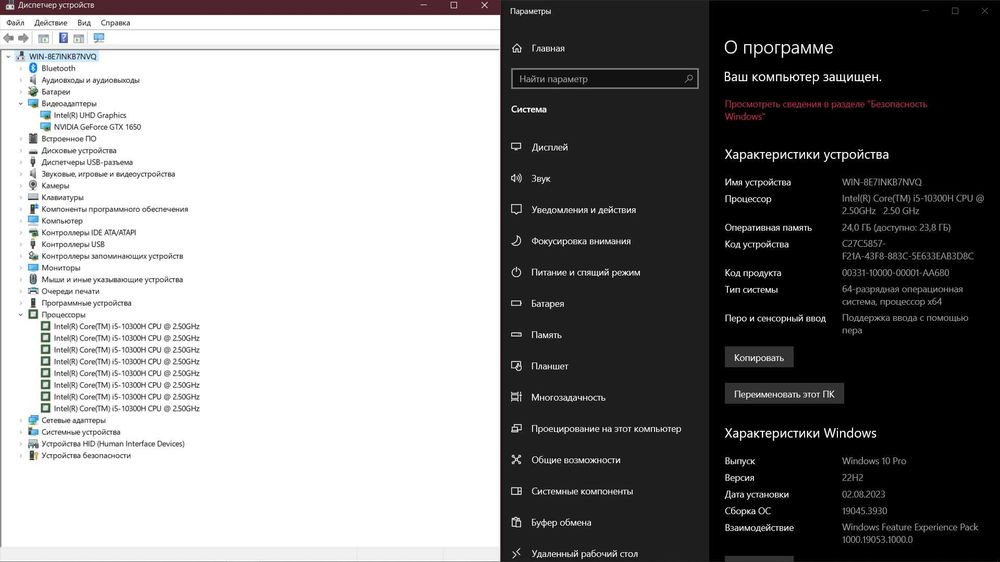The height and width of the screenshot is (562, 1000).
Task: Select Встроенное ПО in the device tree
Action: coord(69,139)
